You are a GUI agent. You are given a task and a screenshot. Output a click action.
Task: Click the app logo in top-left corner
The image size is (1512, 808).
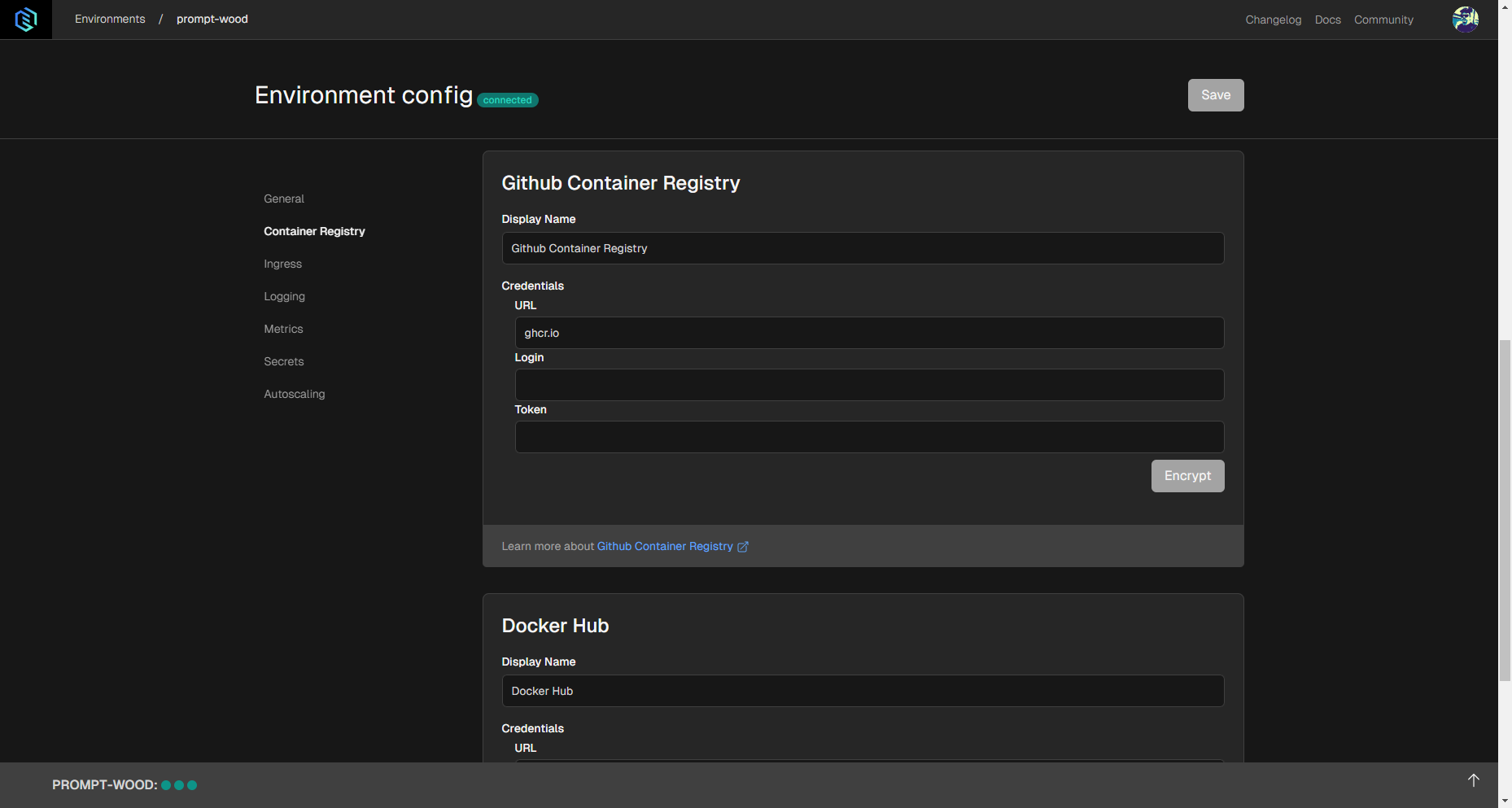pos(26,20)
